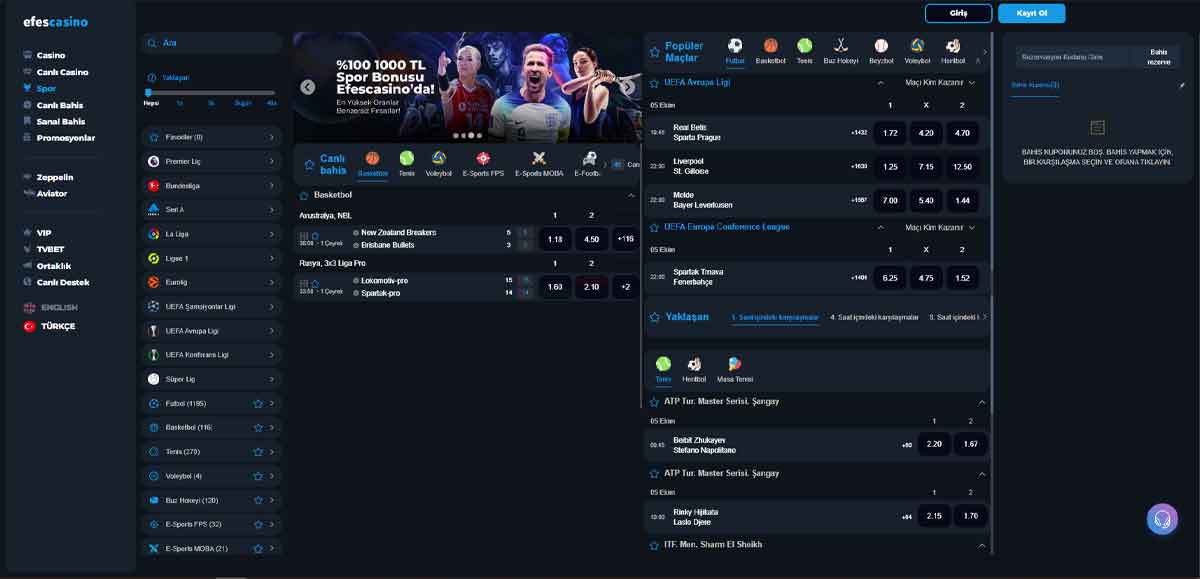This screenshot has width=1200, height=579.
Task: Click the Giriş login button
Action: (958, 13)
